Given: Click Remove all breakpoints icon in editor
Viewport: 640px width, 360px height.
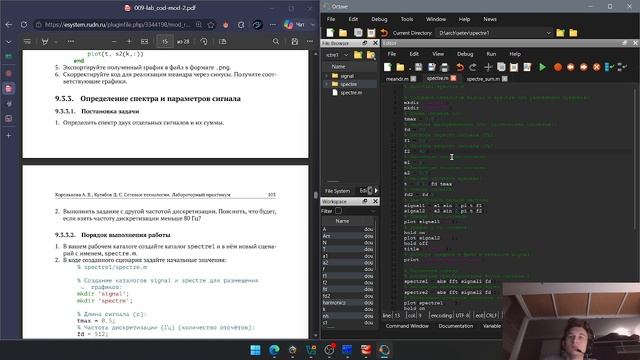Looking at the screenshot, I should click(x=596, y=67).
